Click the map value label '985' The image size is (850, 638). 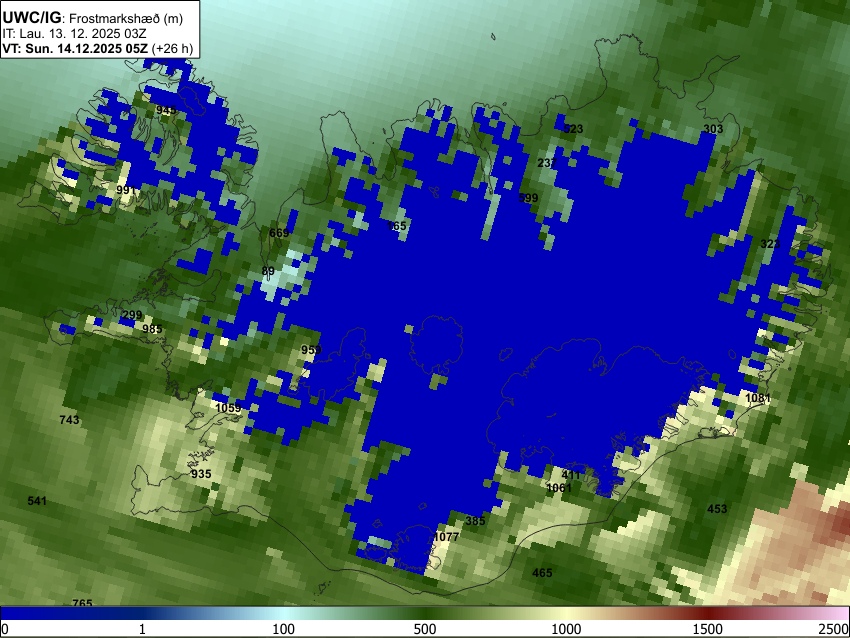coord(152,329)
